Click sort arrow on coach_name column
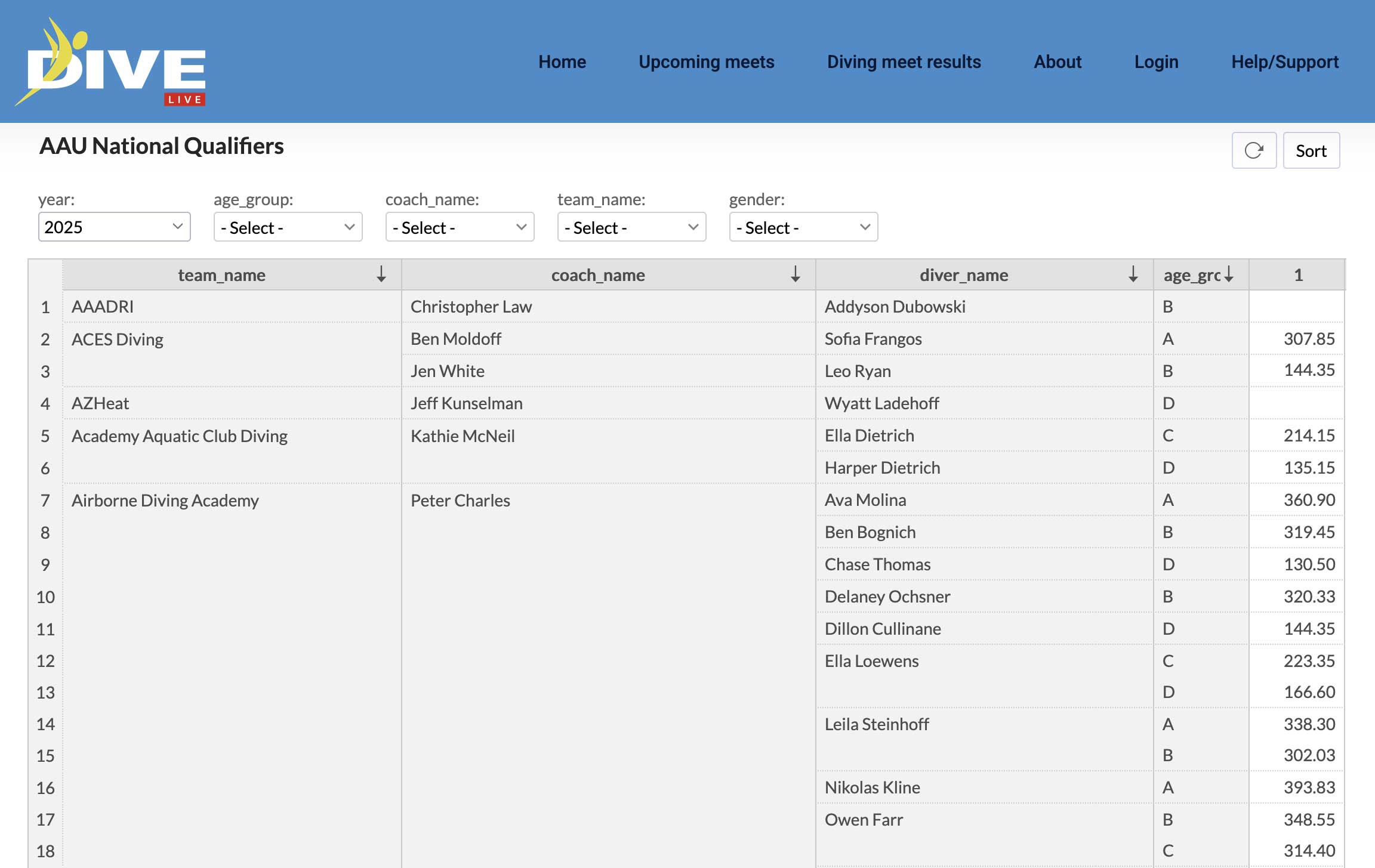Screen dimensions: 1375x868 pyautogui.click(x=795, y=274)
